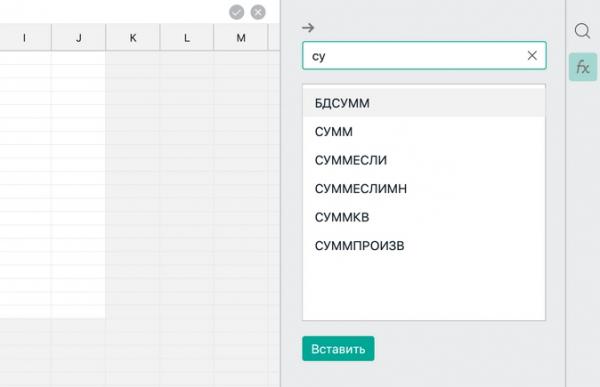Toggle the fx functions panel
Viewport: 600px width, 387px height.
click(x=582, y=67)
